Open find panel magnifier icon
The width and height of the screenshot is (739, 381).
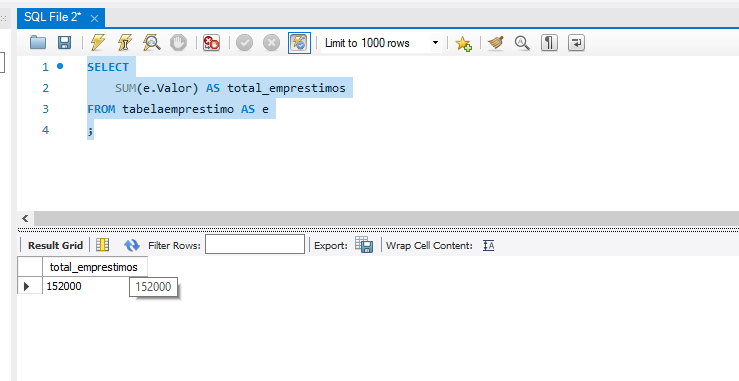522,43
